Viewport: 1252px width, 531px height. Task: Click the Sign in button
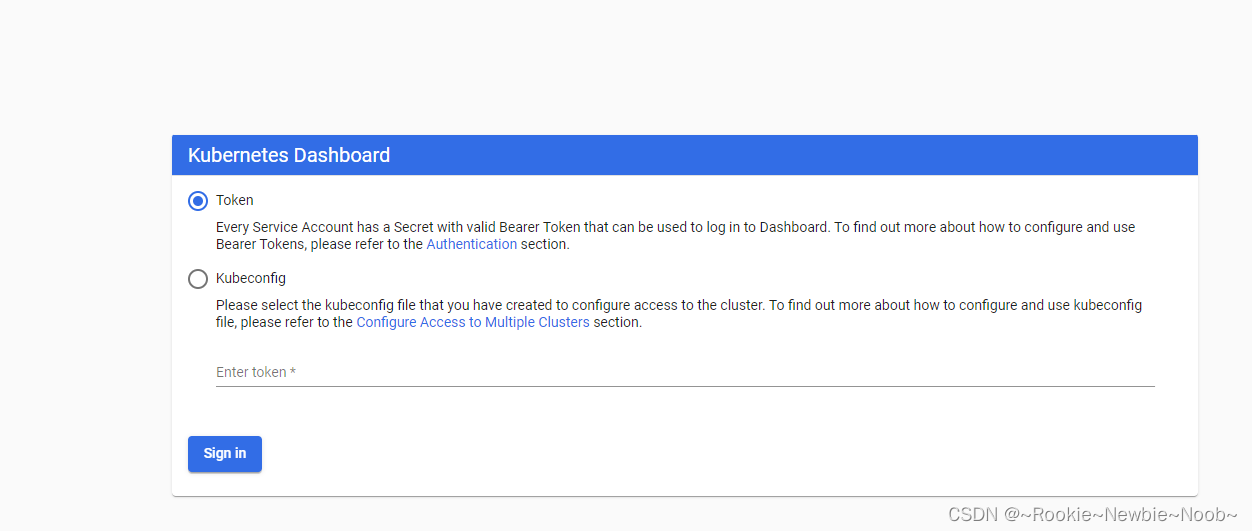[225, 453]
